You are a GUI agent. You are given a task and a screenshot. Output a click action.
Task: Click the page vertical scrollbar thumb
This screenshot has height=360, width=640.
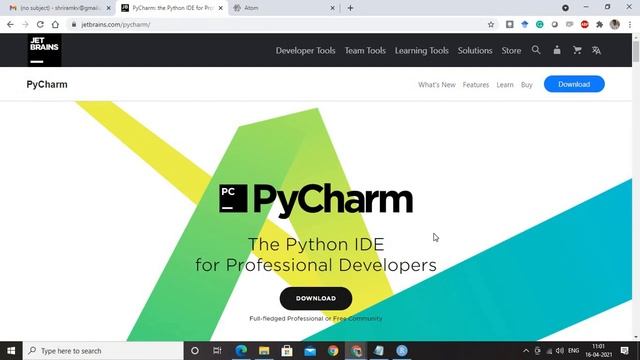pyautogui.click(x=636, y=51)
